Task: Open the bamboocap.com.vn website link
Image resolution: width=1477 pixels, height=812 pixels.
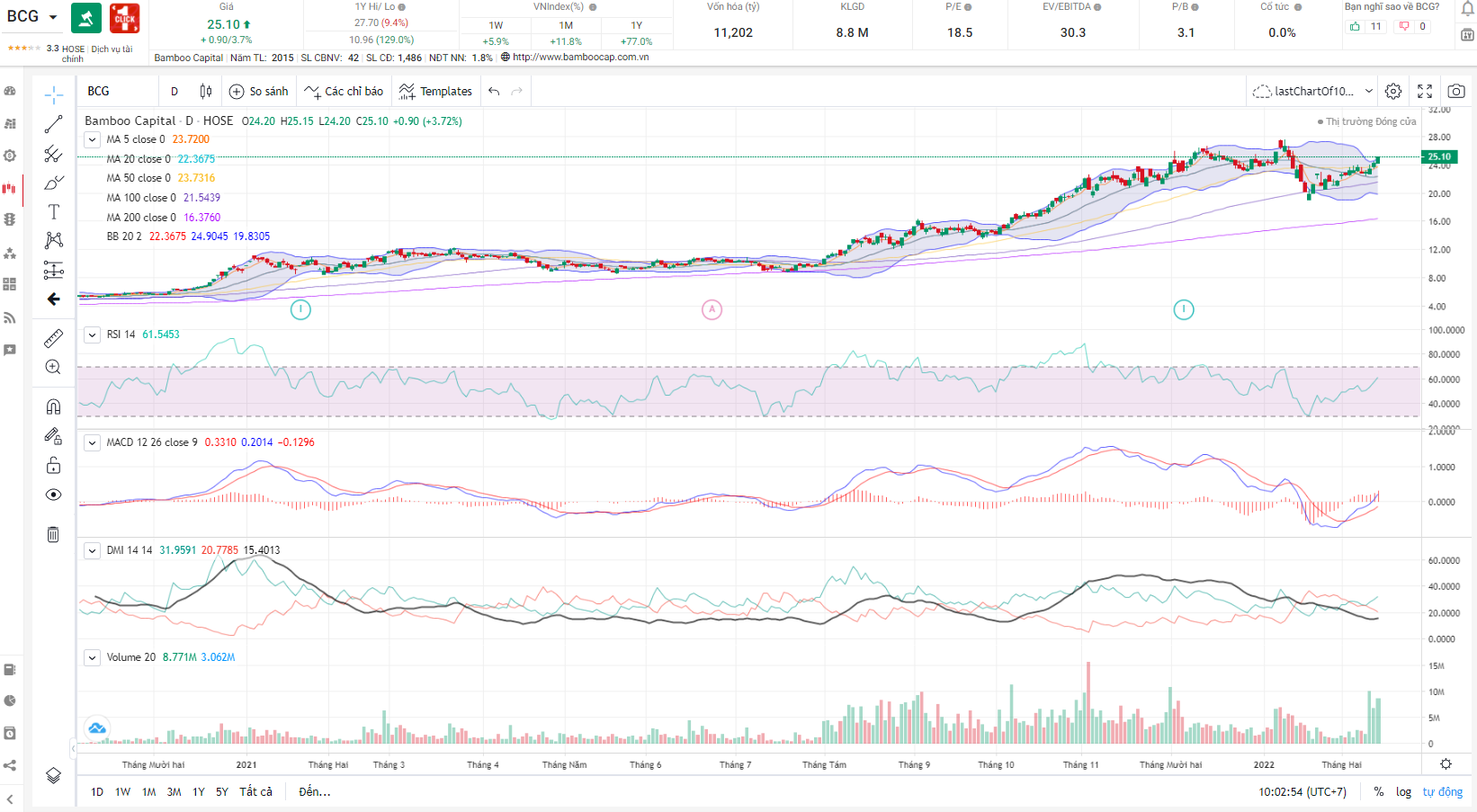Action: point(580,57)
